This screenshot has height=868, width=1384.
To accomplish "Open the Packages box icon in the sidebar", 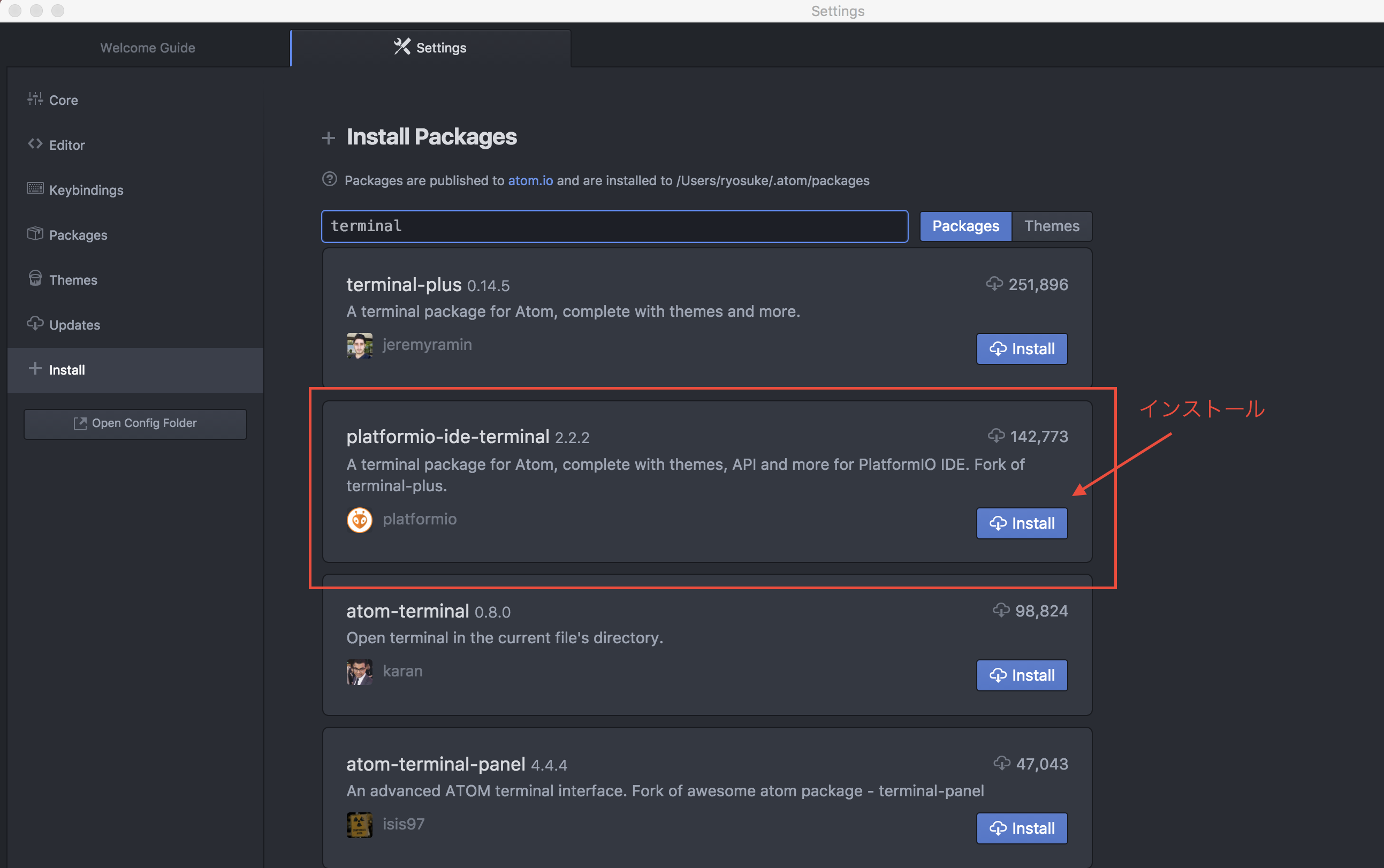I will click(x=35, y=234).
